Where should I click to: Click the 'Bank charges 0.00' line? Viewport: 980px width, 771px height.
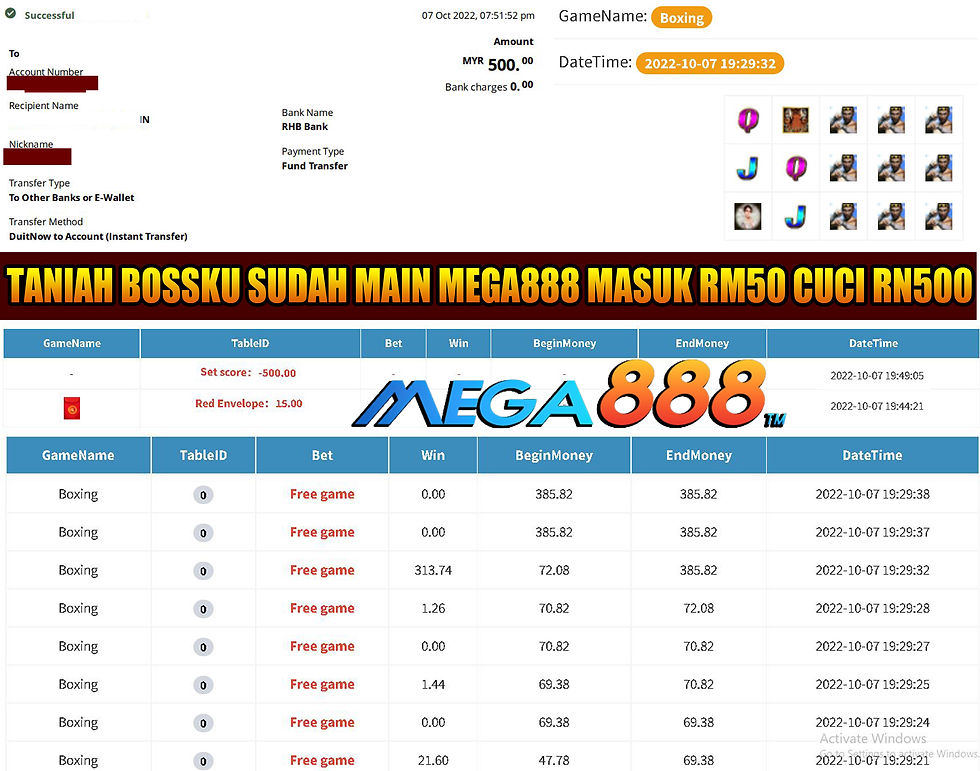[489, 86]
